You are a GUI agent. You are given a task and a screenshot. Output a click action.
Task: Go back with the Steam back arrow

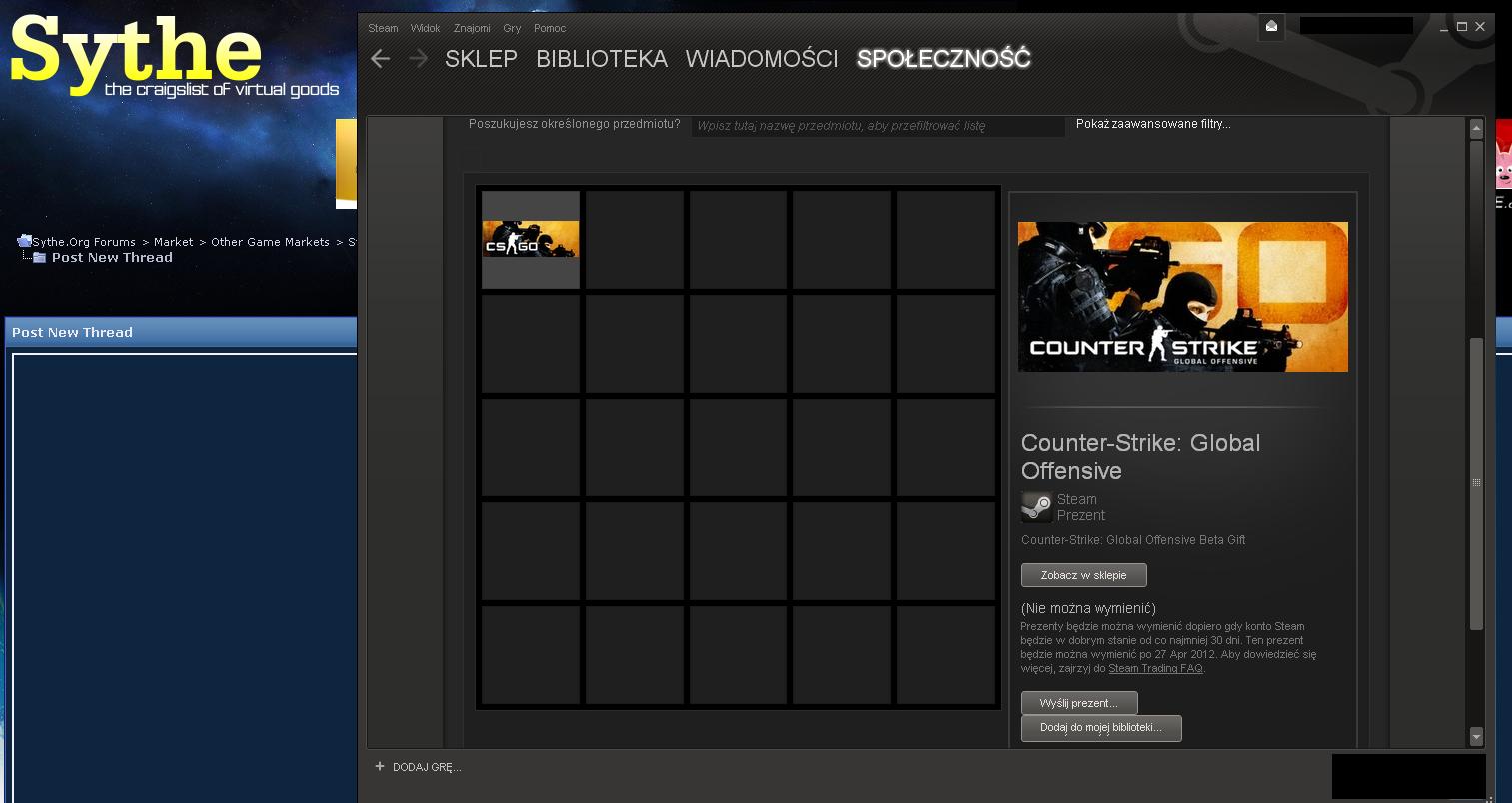[380, 59]
